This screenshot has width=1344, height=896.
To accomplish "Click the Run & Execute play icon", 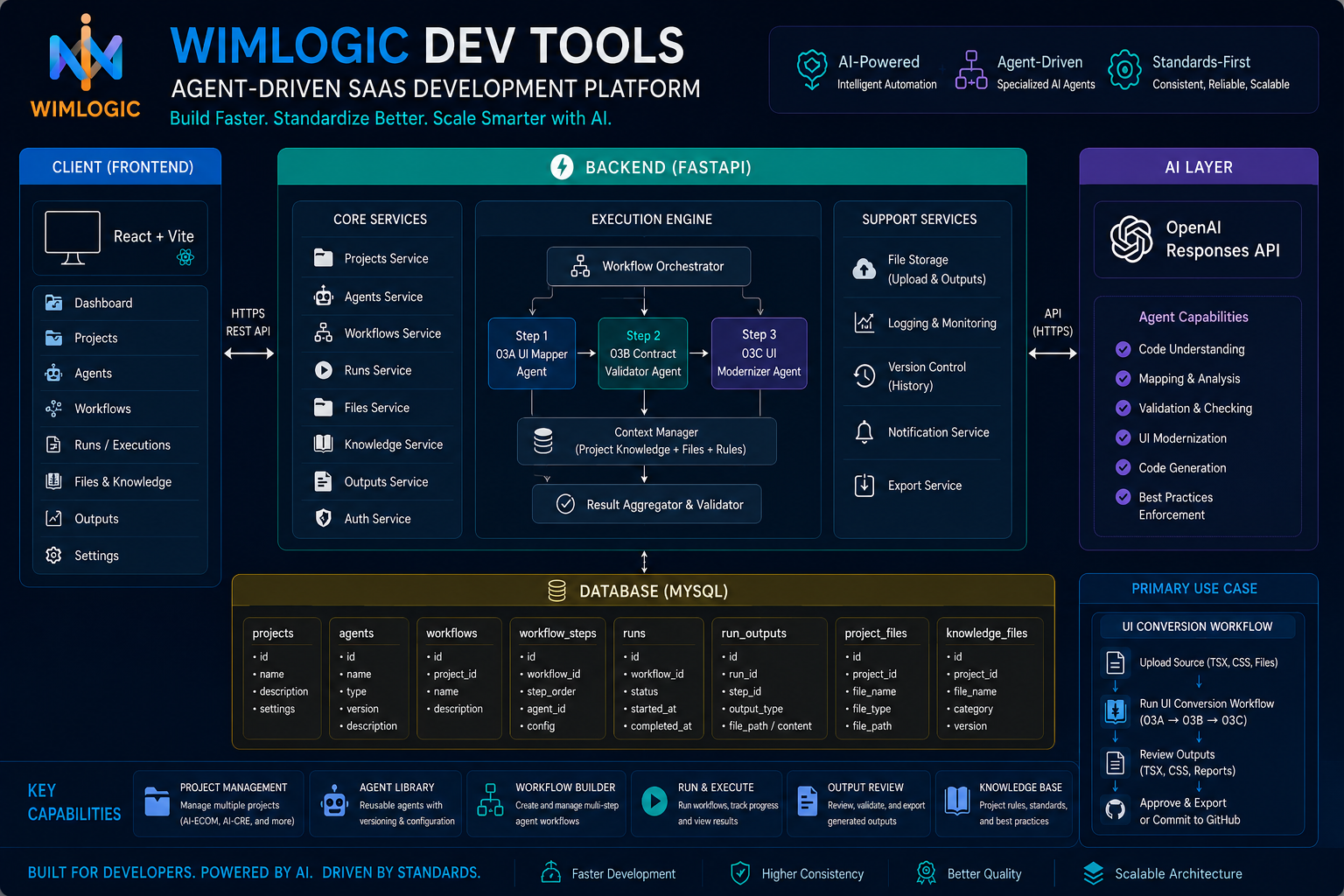I will coord(654,801).
